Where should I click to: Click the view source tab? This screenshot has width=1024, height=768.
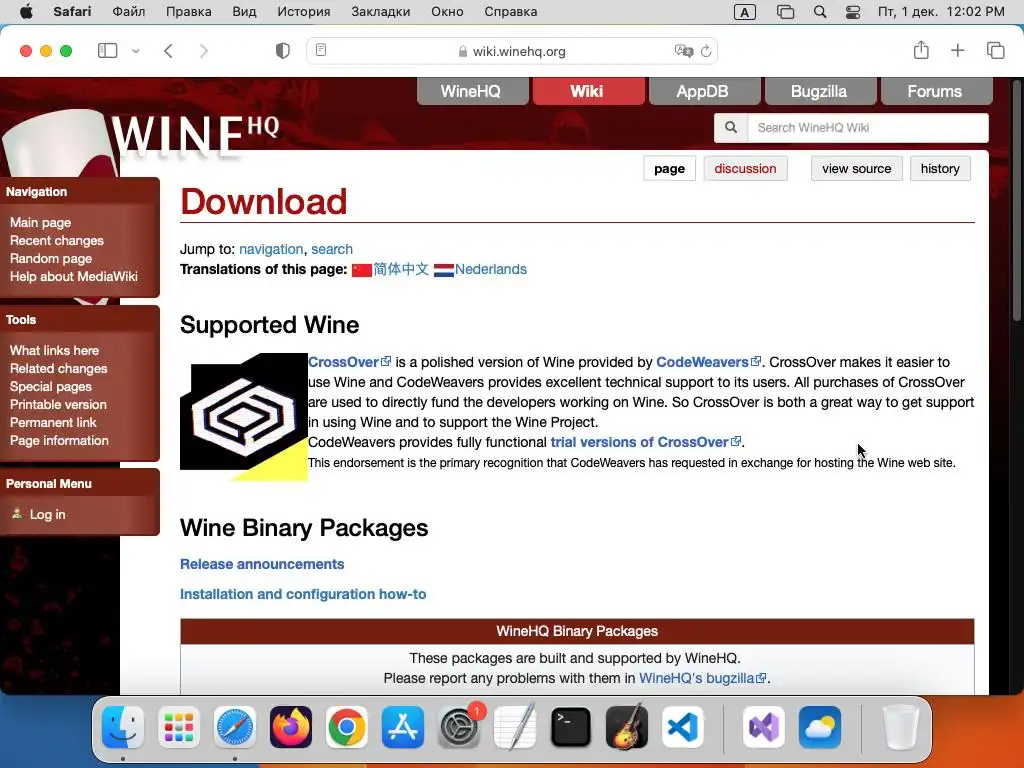[856, 168]
